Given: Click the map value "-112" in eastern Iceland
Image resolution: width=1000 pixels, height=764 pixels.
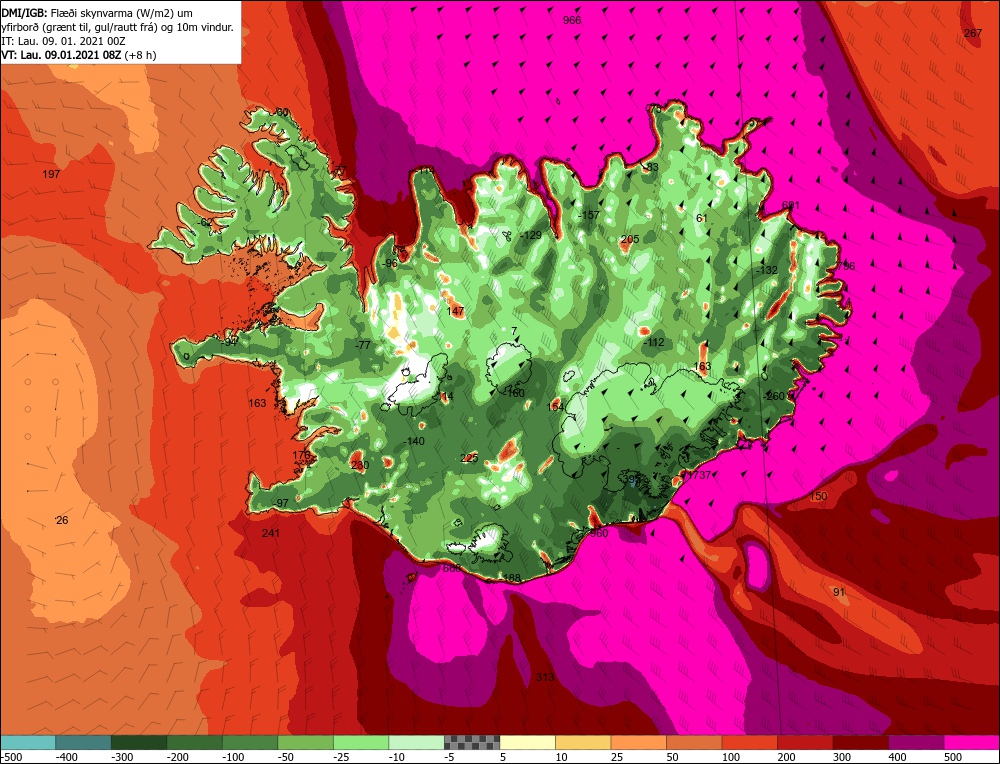Looking at the screenshot, I should [x=654, y=342].
